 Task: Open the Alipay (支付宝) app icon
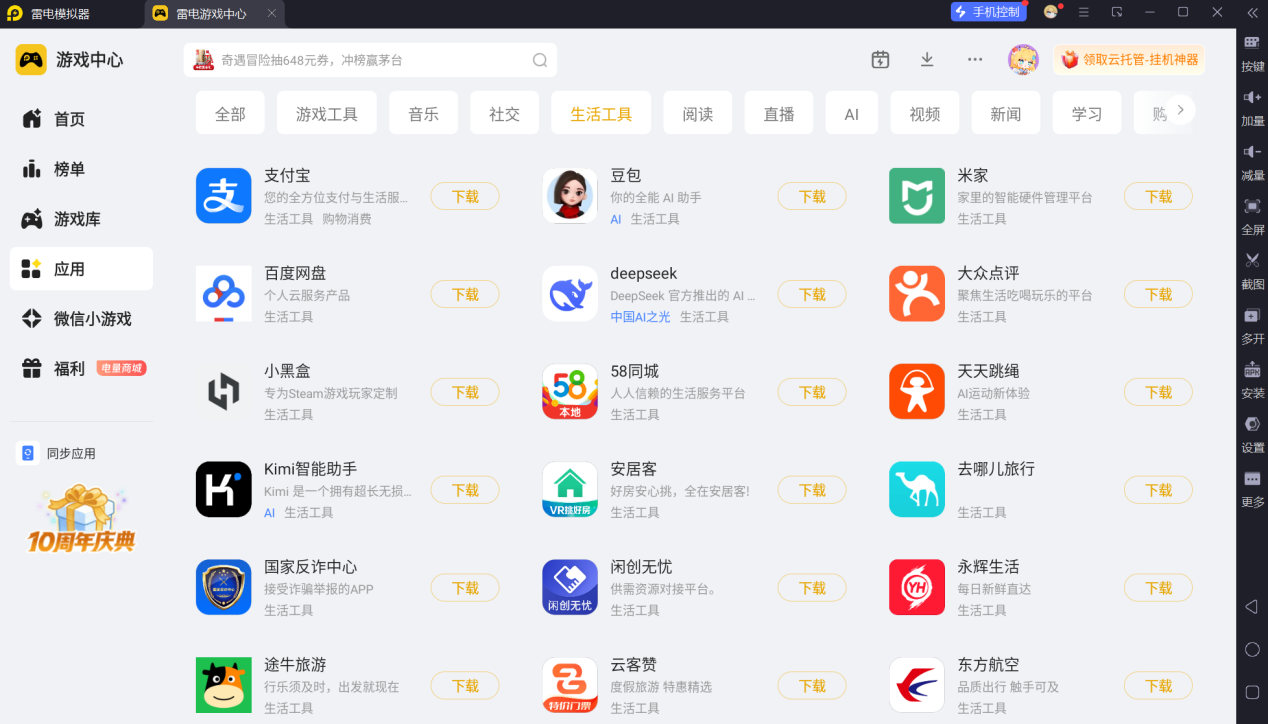coord(224,196)
